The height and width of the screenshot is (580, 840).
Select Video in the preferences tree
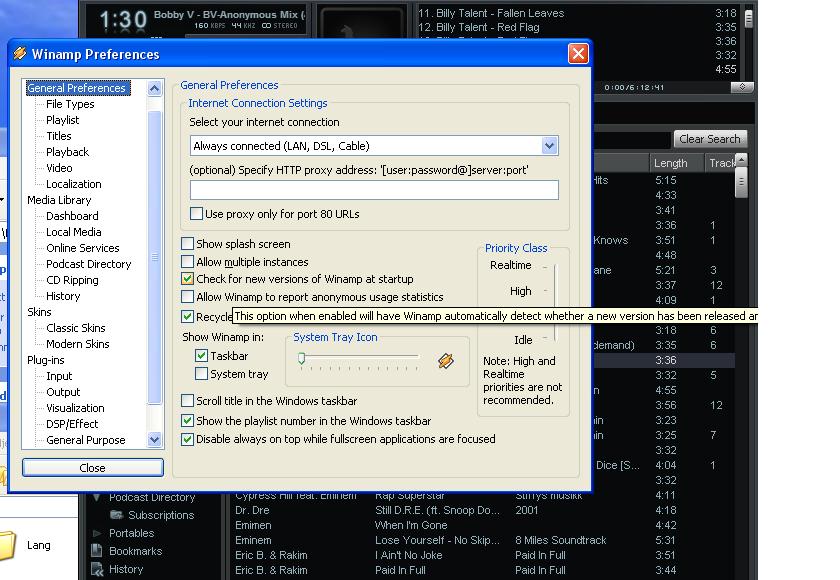point(59,168)
